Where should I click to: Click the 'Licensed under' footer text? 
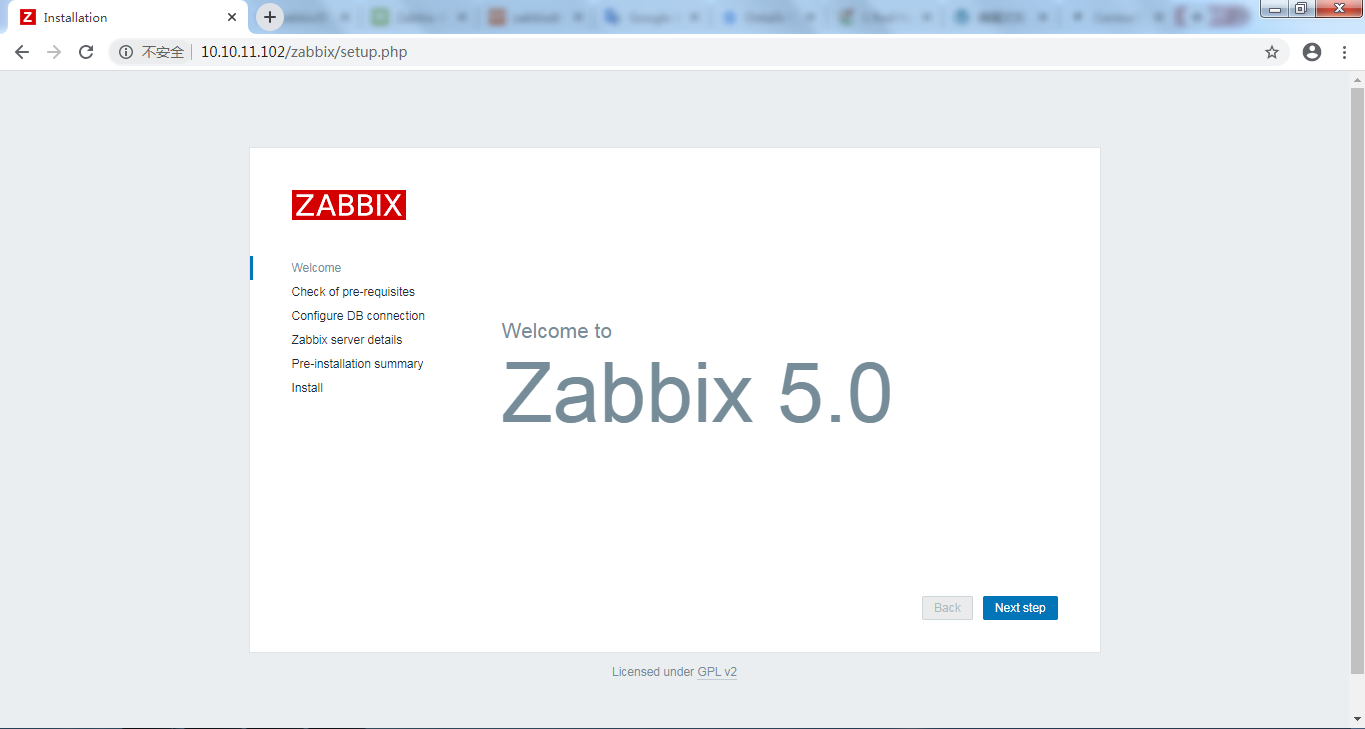point(653,672)
